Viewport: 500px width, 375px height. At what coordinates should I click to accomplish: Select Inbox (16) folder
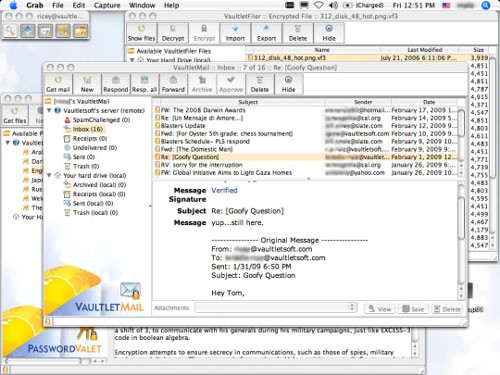pos(84,129)
